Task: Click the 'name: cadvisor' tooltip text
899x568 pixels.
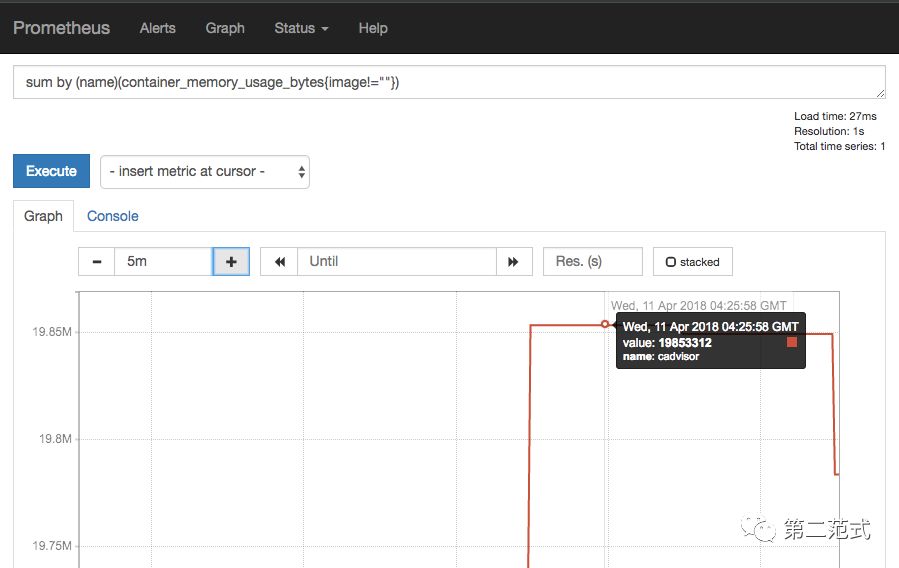Action: coord(661,357)
